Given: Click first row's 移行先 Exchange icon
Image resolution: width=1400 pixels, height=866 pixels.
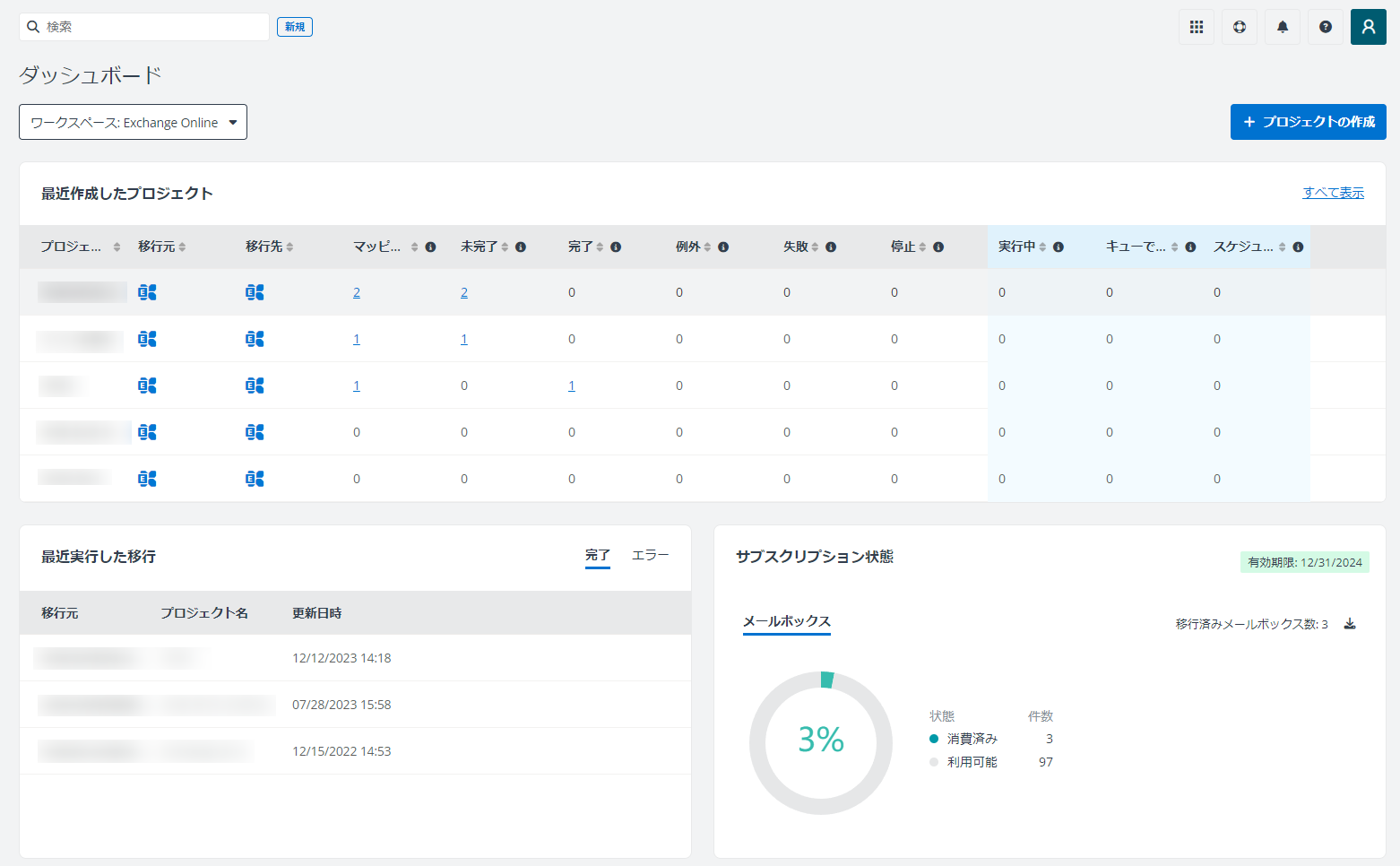Looking at the screenshot, I should click(255, 292).
